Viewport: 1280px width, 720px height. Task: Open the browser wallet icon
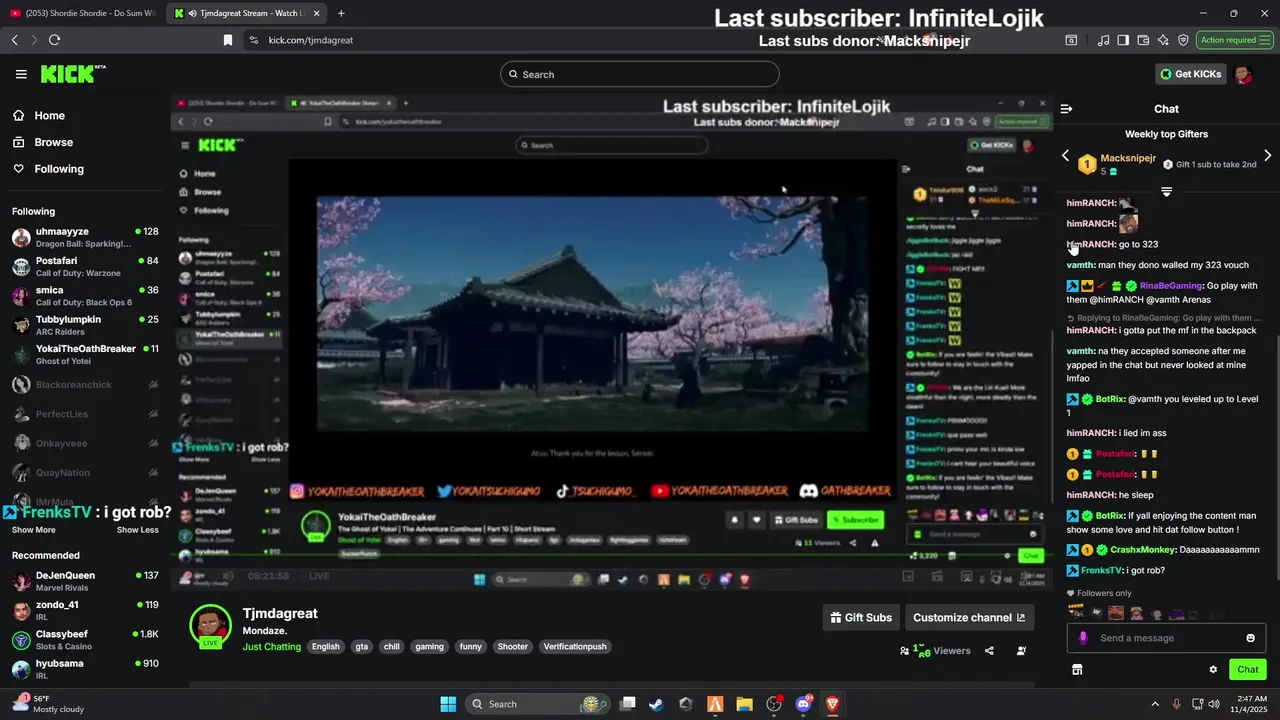pyautogui.click(x=1143, y=40)
